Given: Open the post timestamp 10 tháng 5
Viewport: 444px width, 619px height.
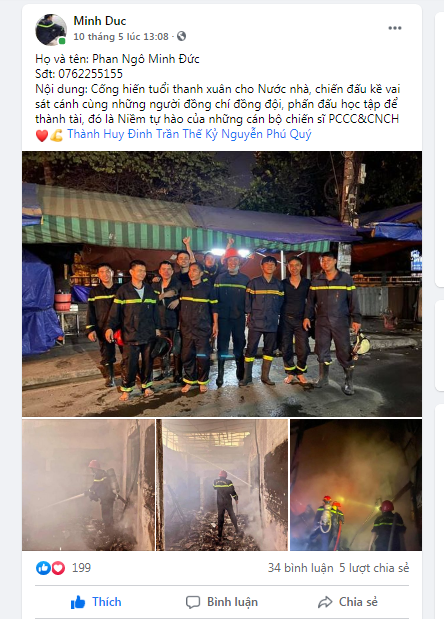Looking at the screenshot, I should click(121, 37).
